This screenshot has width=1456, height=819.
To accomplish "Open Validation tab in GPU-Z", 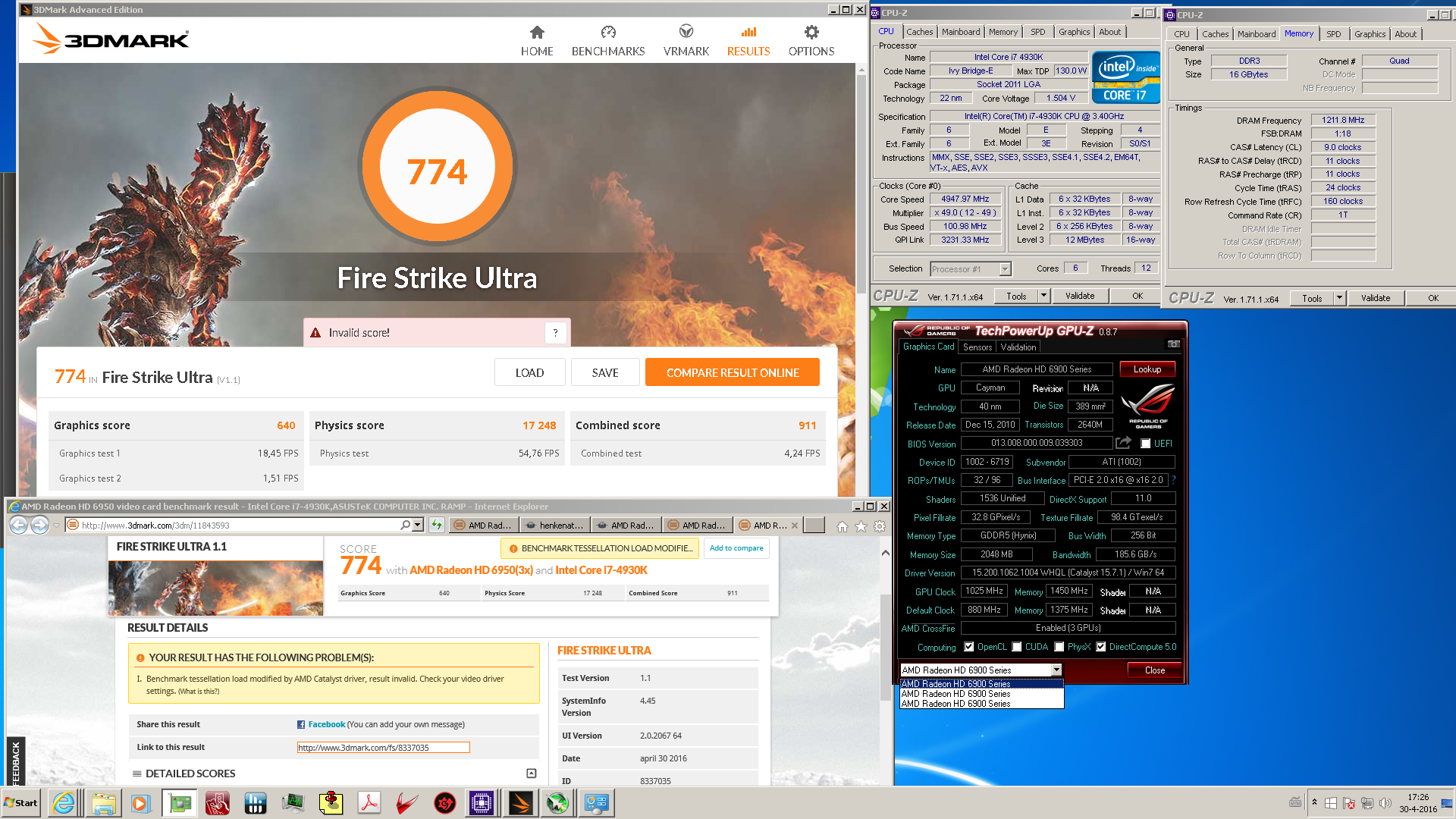I will 1018,347.
